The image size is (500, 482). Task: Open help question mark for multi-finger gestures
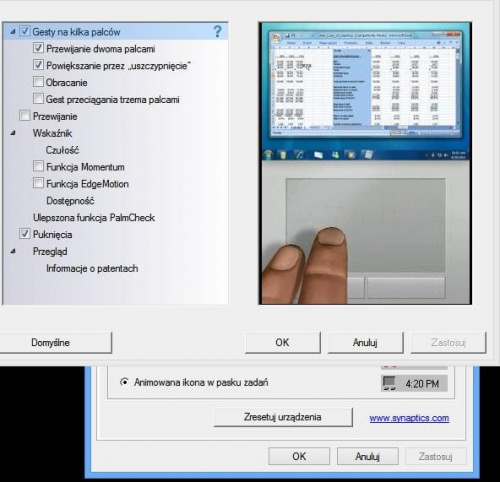[x=217, y=31]
